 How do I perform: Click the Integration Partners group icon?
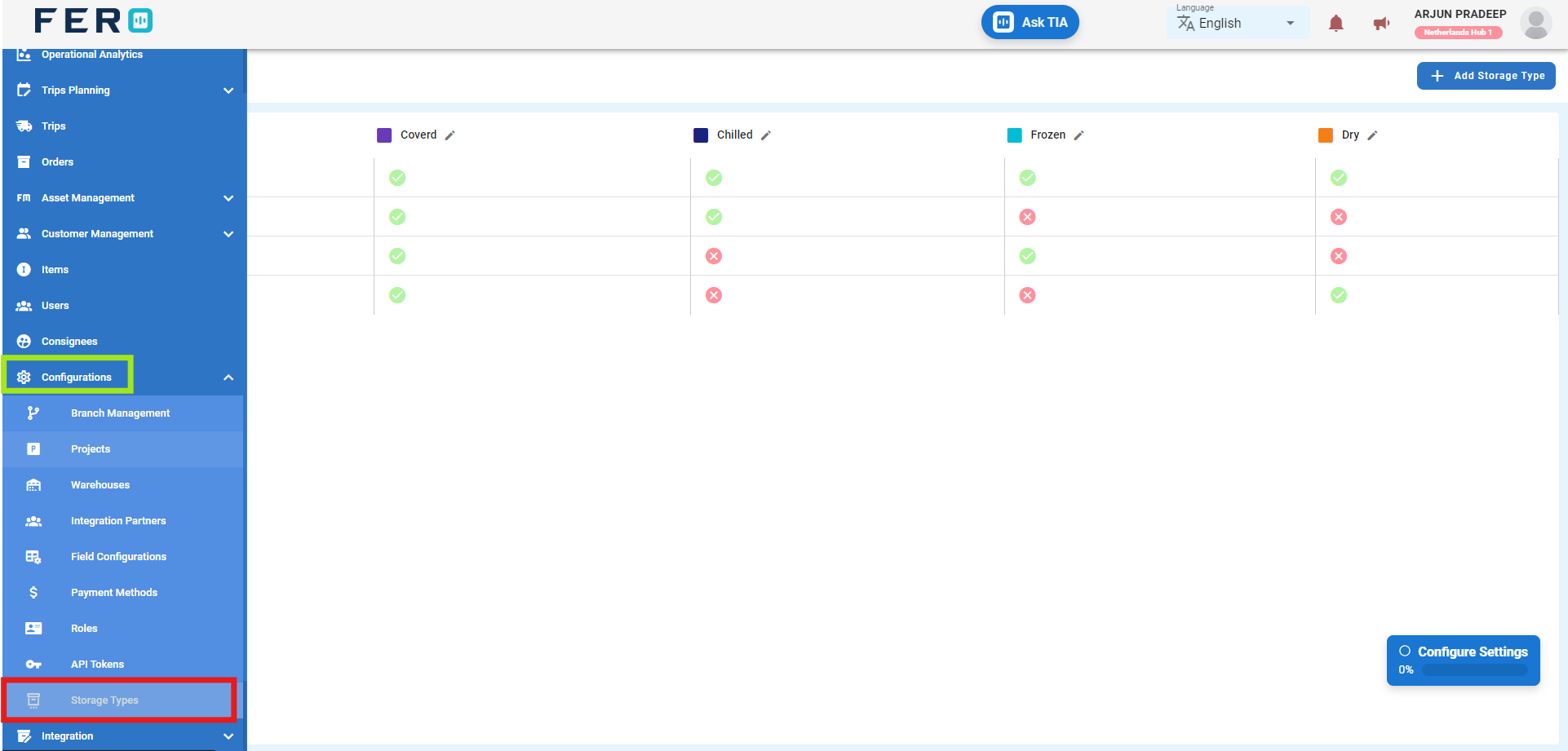(33, 520)
